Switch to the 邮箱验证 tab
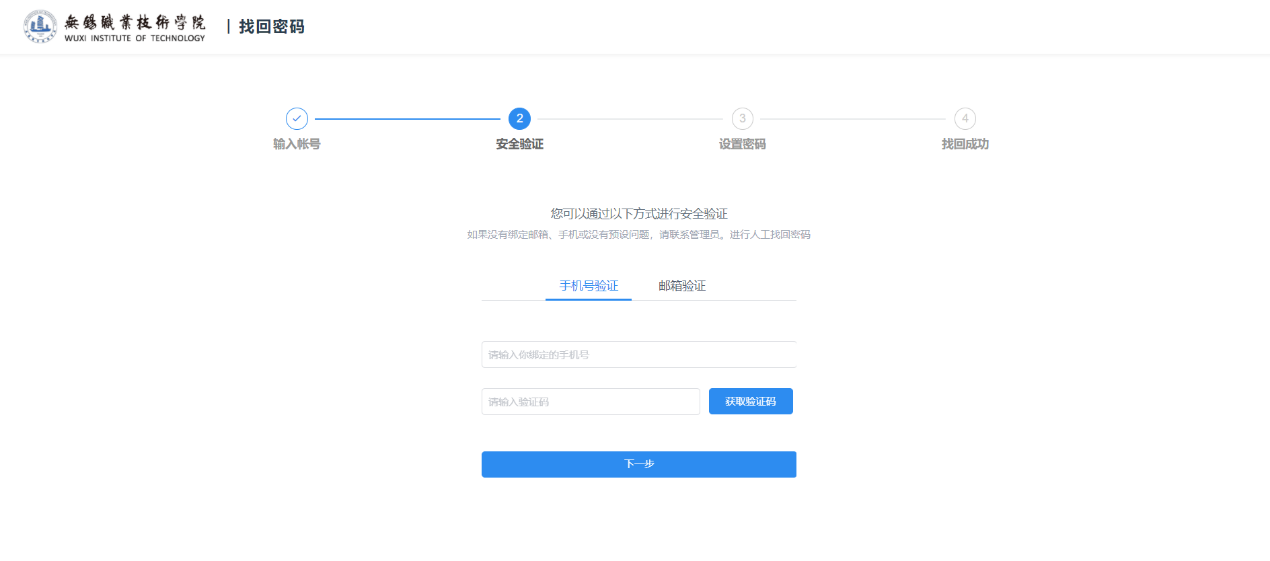The width and height of the screenshot is (1270, 561). click(682, 286)
